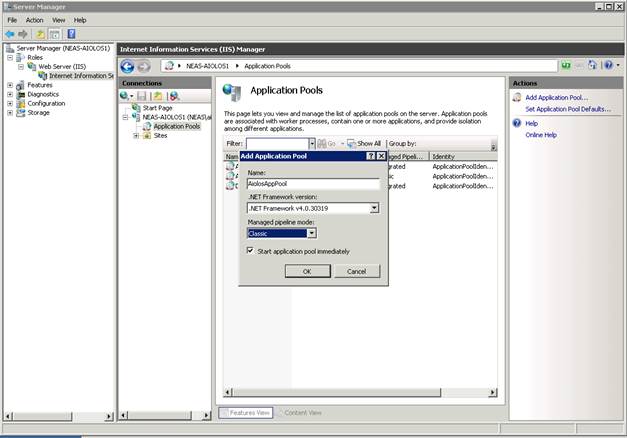Image resolution: width=627 pixels, height=438 pixels.
Task: Click the Server Manager back arrow toolbar icon
Action: point(10,34)
